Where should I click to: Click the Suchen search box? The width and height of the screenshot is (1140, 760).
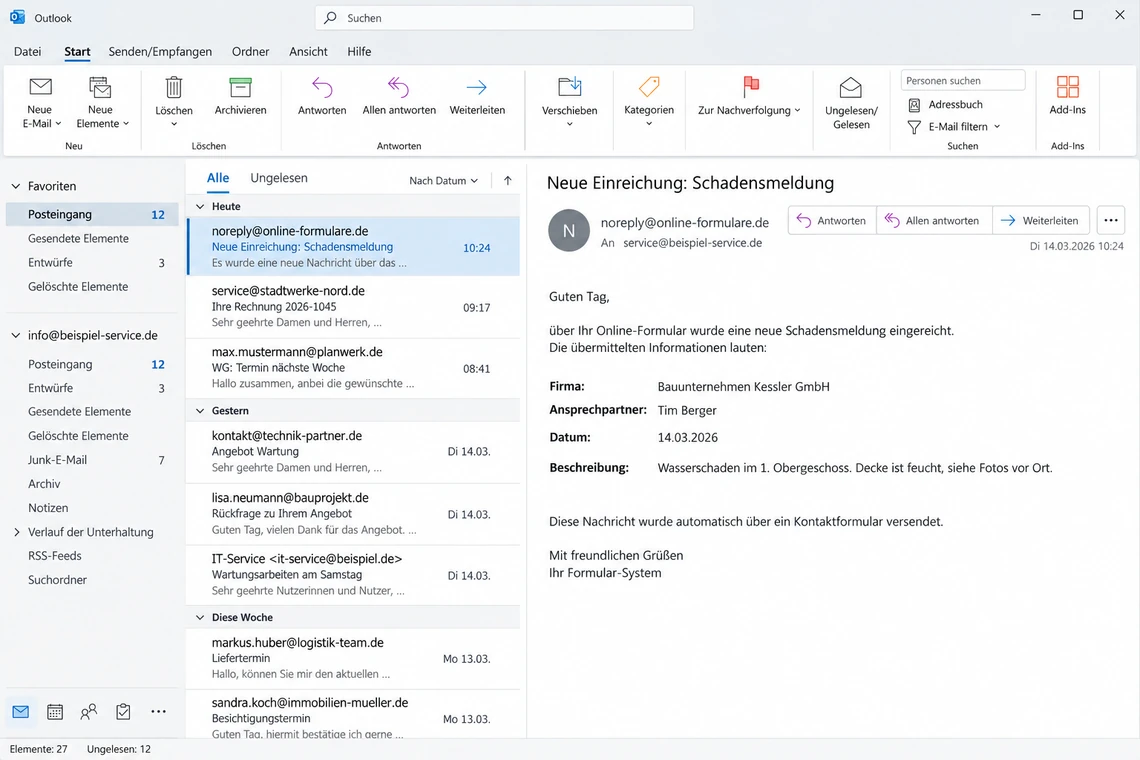[x=504, y=17]
